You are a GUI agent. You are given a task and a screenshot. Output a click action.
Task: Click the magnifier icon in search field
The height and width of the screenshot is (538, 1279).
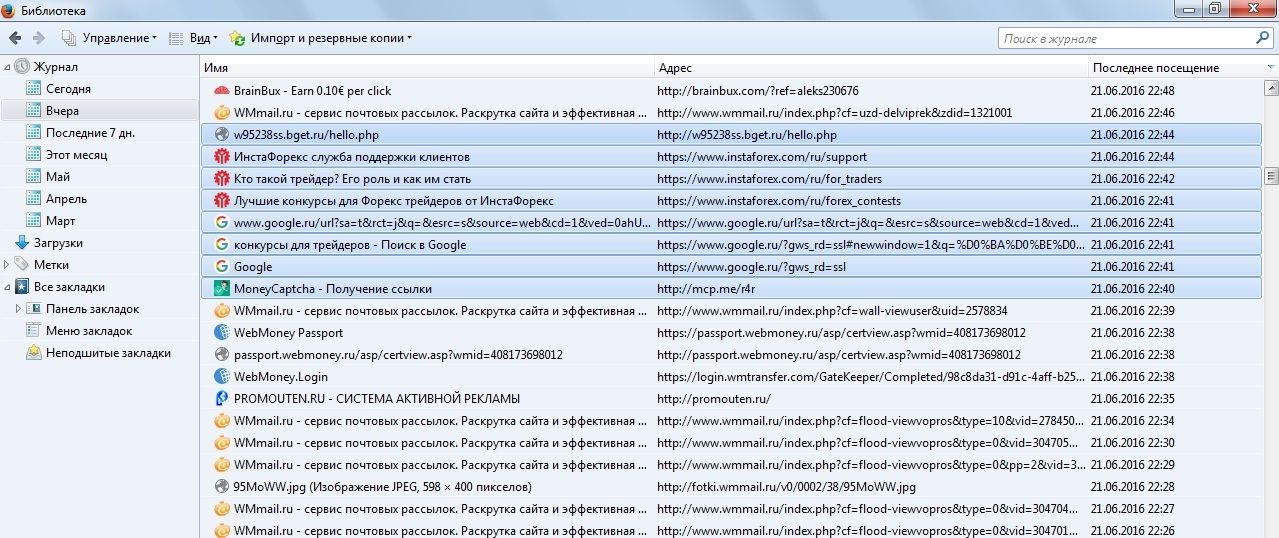pos(1262,38)
